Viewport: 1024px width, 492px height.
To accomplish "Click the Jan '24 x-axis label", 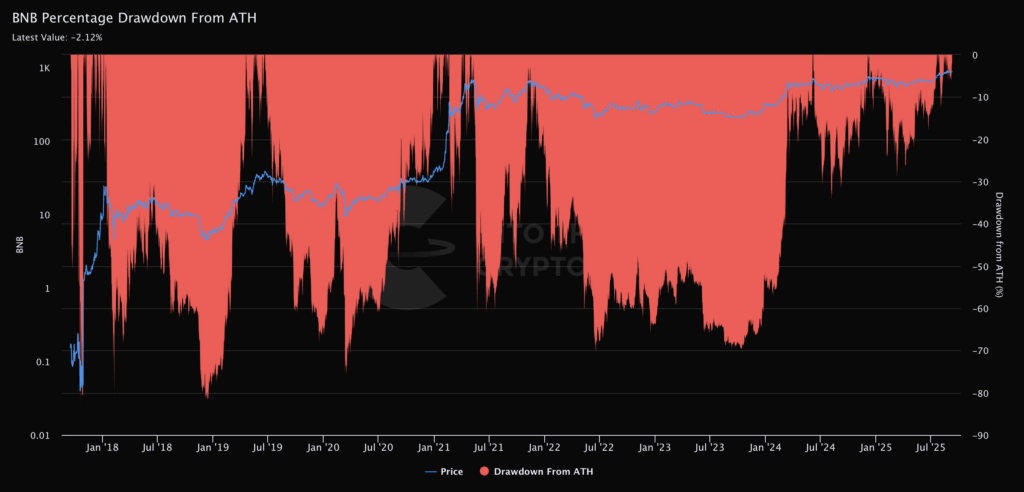I will pyautogui.click(x=765, y=447).
